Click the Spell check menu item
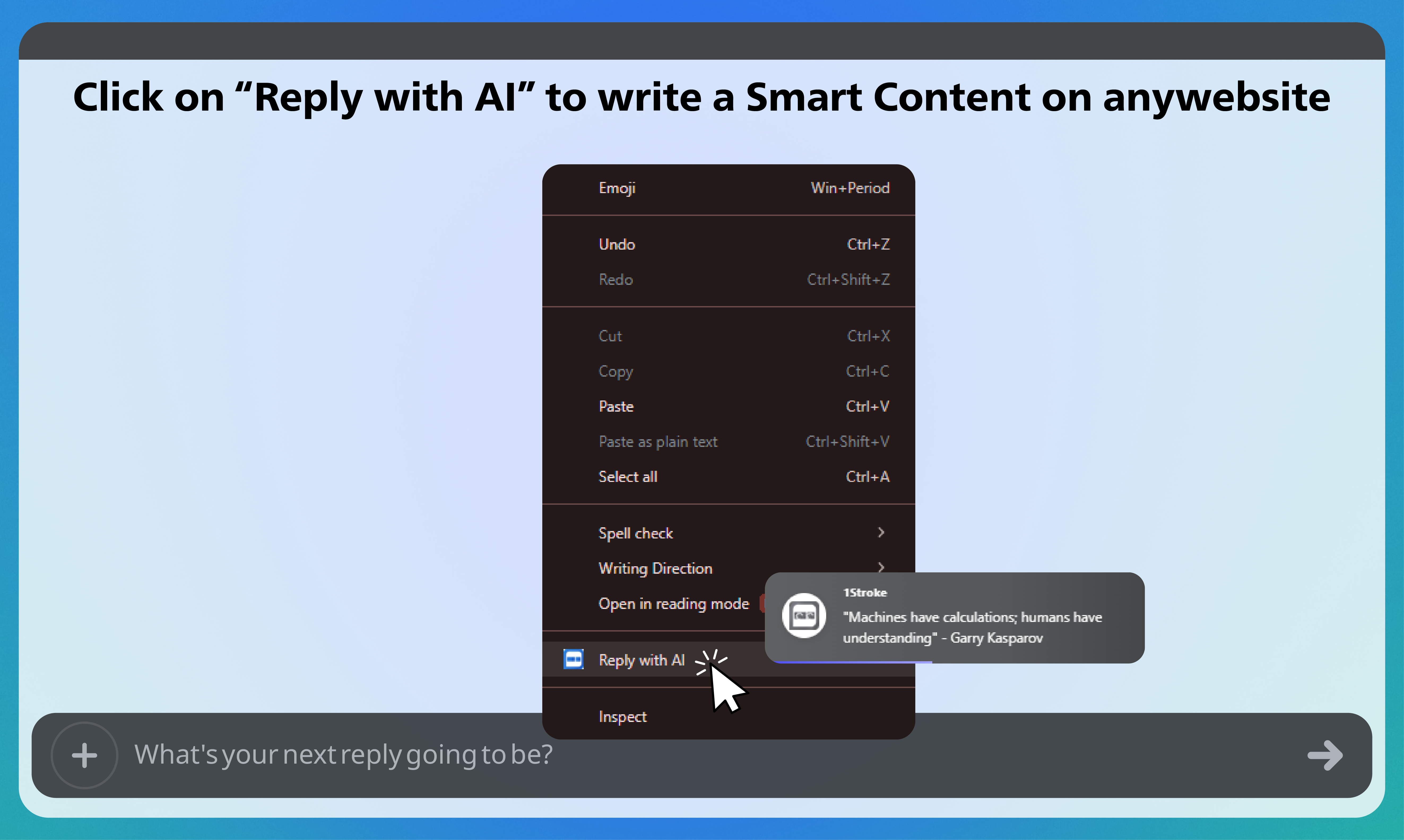The height and width of the screenshot is (840, 1404). pos(635,533)
